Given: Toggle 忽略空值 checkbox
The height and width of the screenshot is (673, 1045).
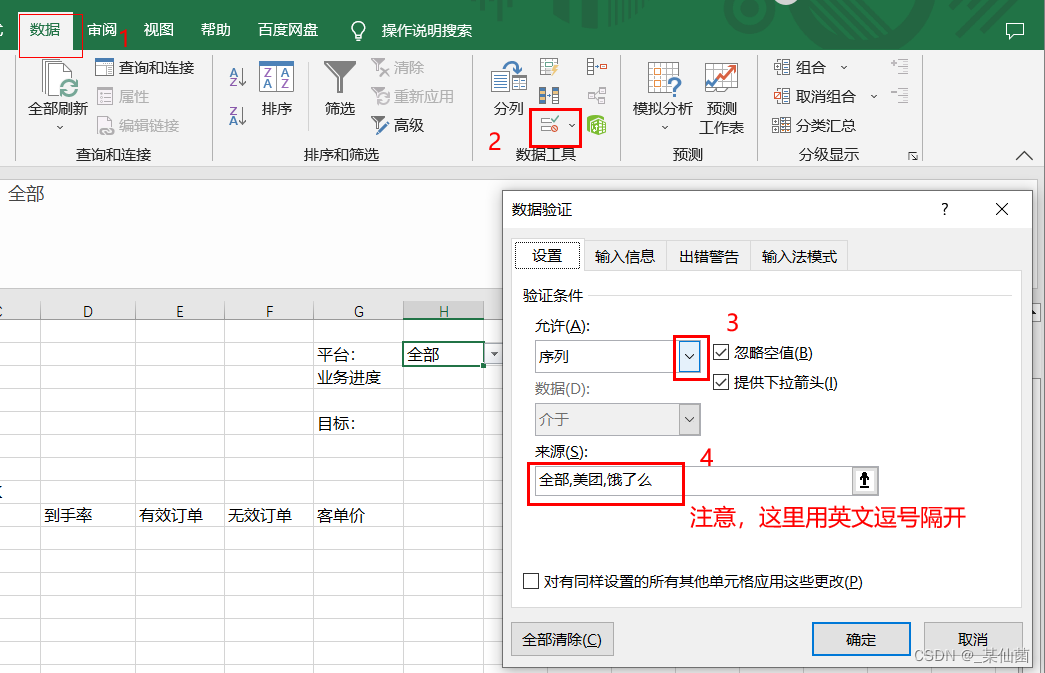Looking at the screenshot, I should click(x=721, y=352).
